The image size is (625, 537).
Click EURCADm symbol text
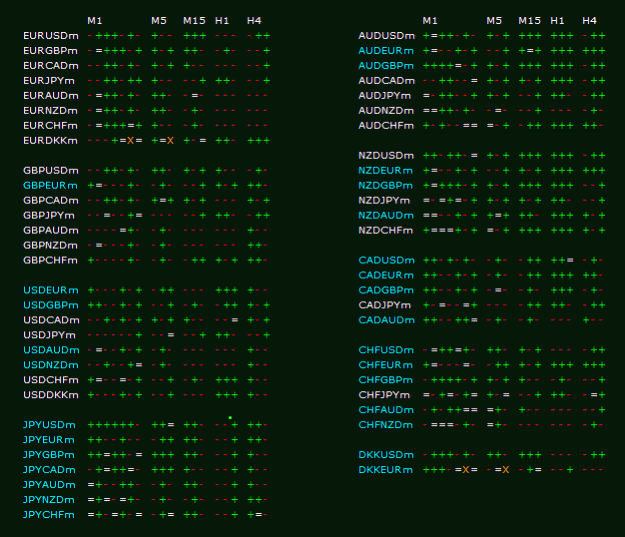click(51, 66)
